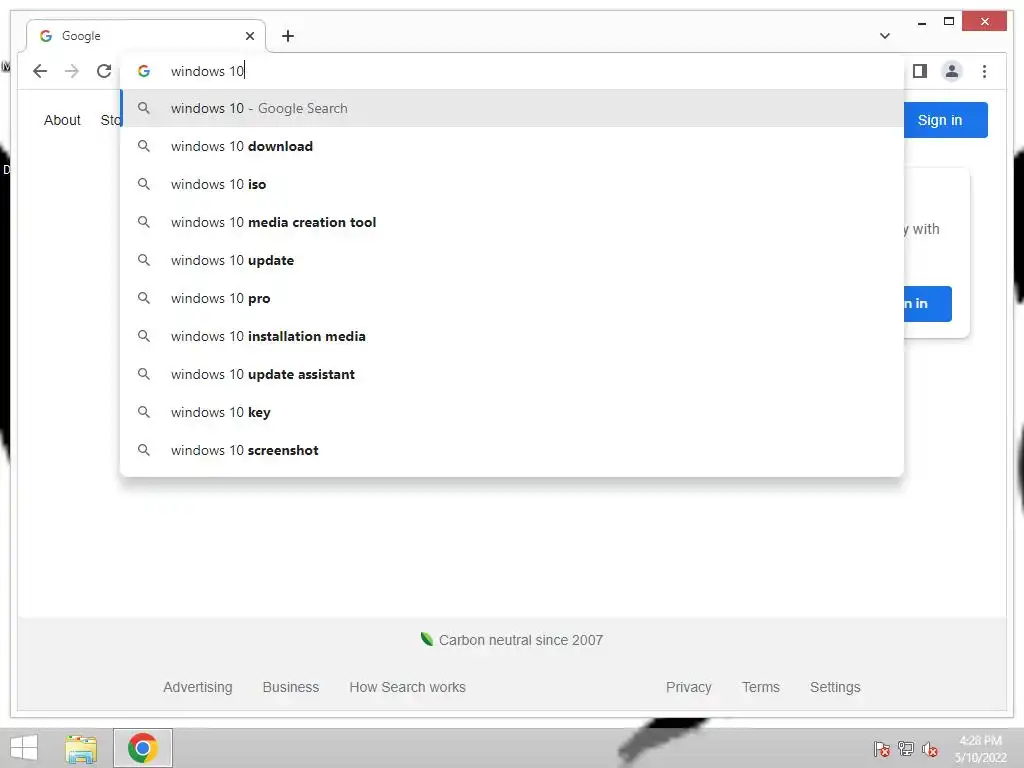Open the Chrome profile avatar
The height and width of the screenshot is (768, 1024).
pos(952,71)
